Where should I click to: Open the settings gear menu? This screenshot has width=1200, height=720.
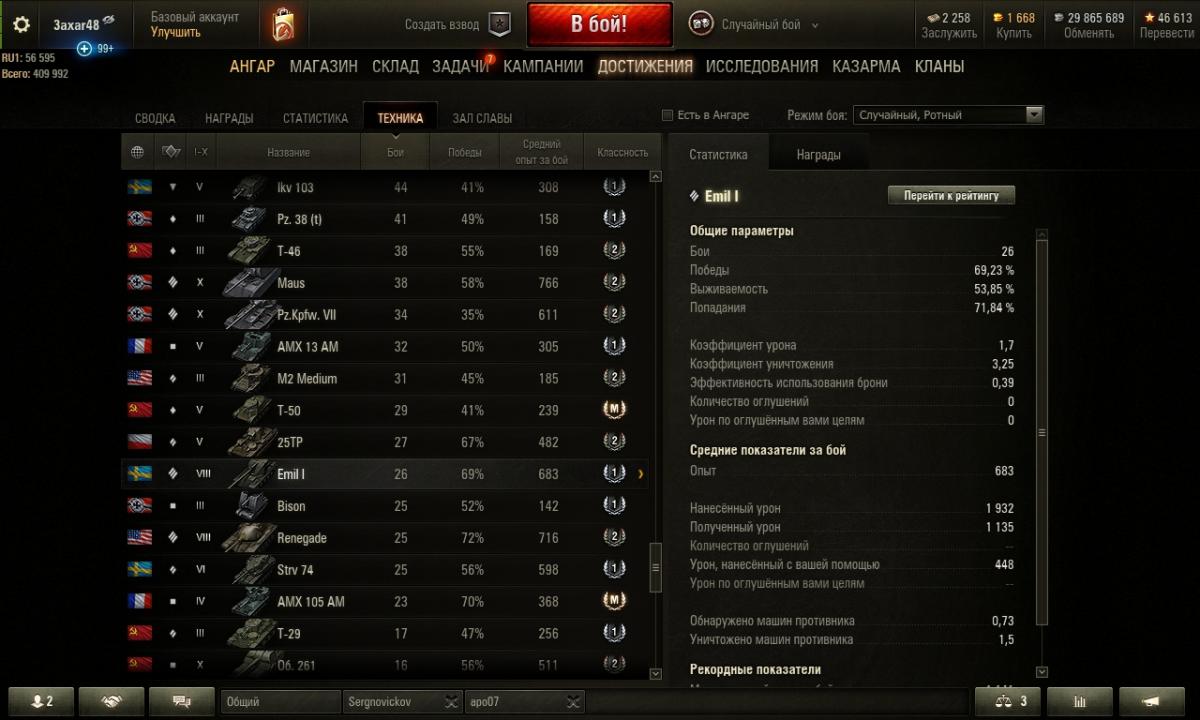[x=21, y=24]
